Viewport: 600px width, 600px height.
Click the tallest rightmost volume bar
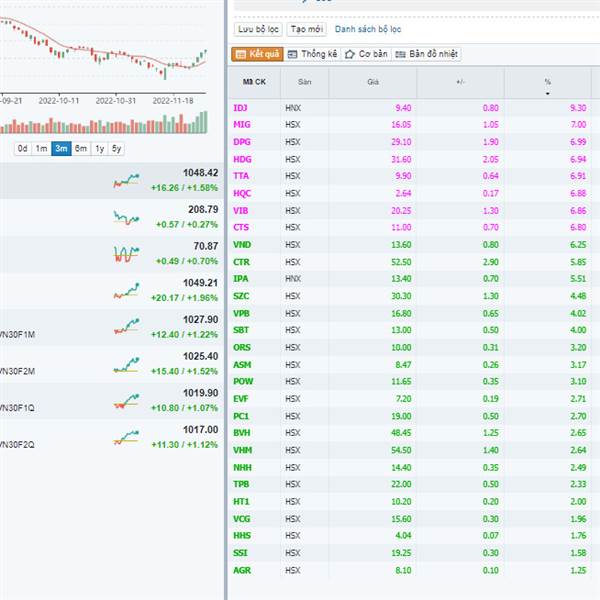(x=205, y=122)
